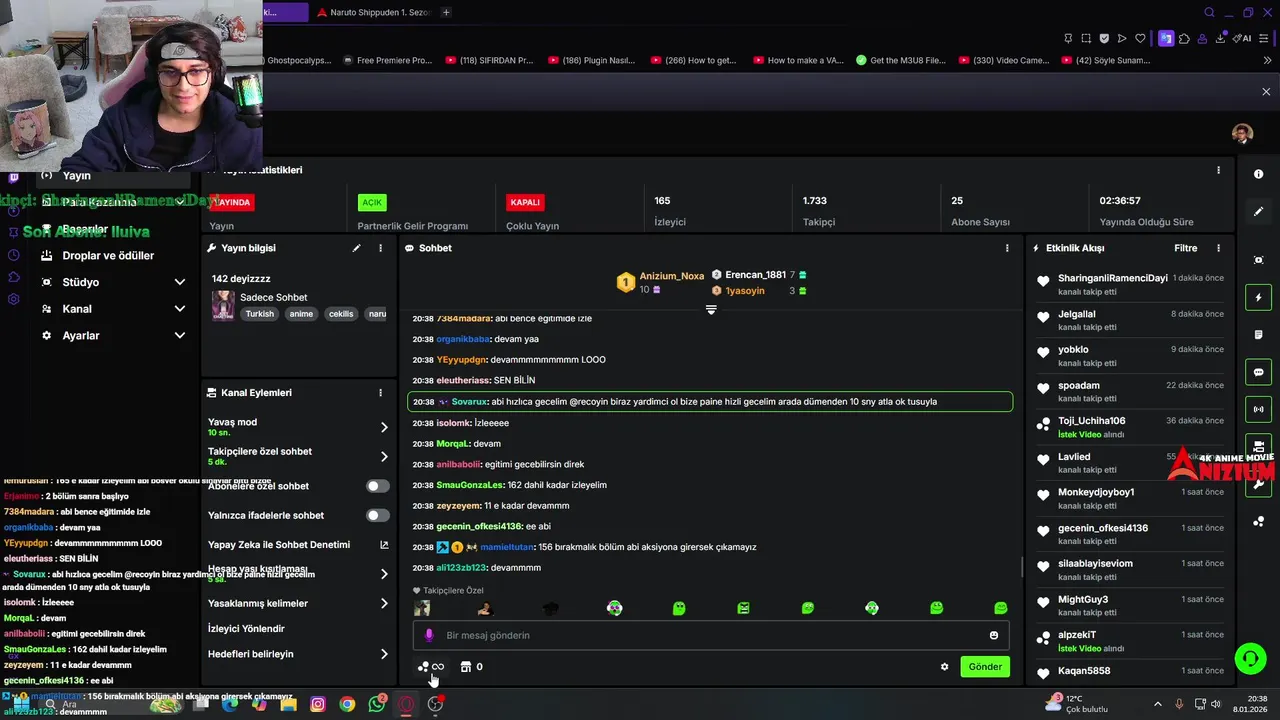Open Hesap yaşı kısıtlaması options arrow

tap(384, 574)
